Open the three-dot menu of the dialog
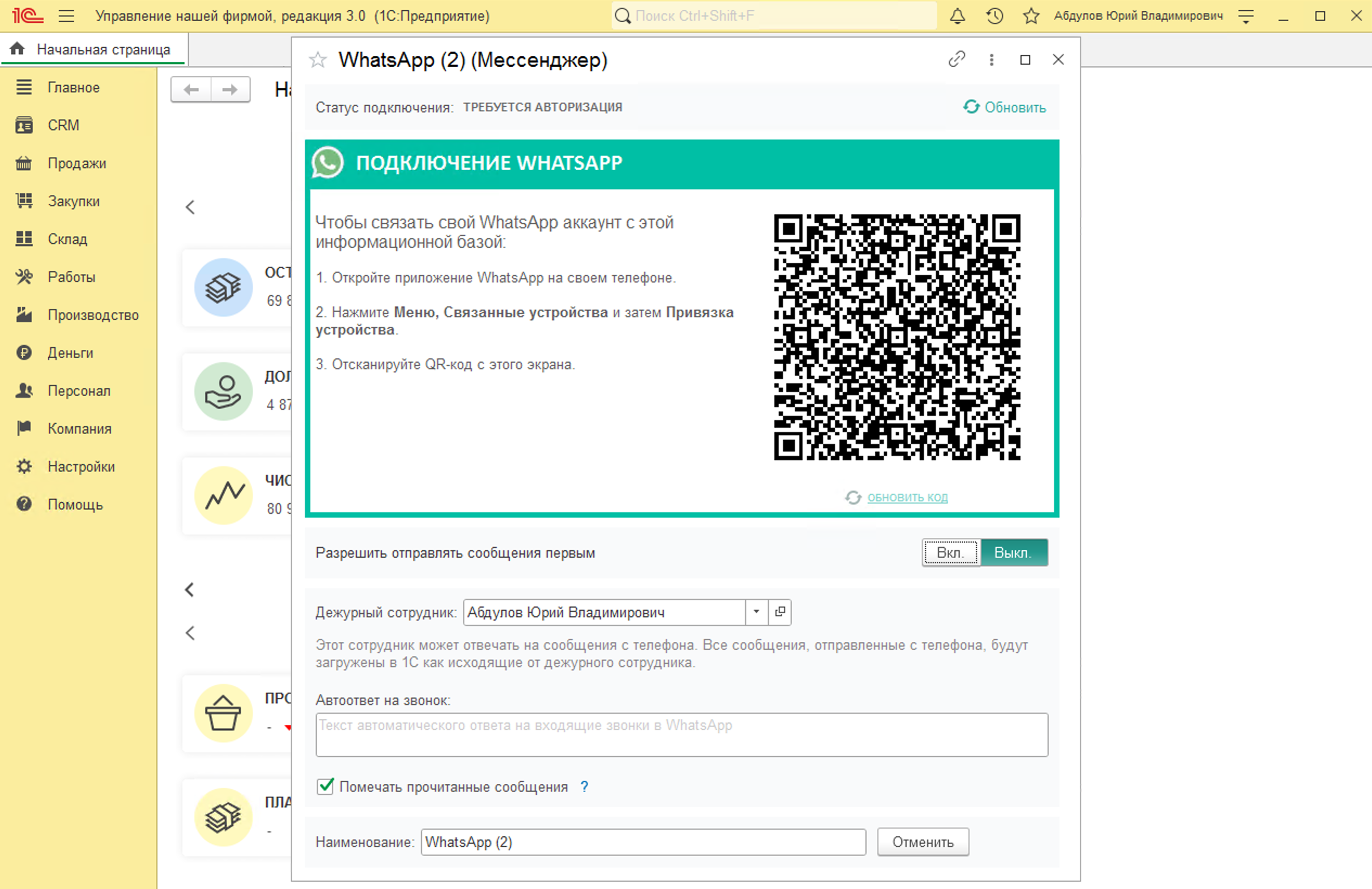 [991, 59]
